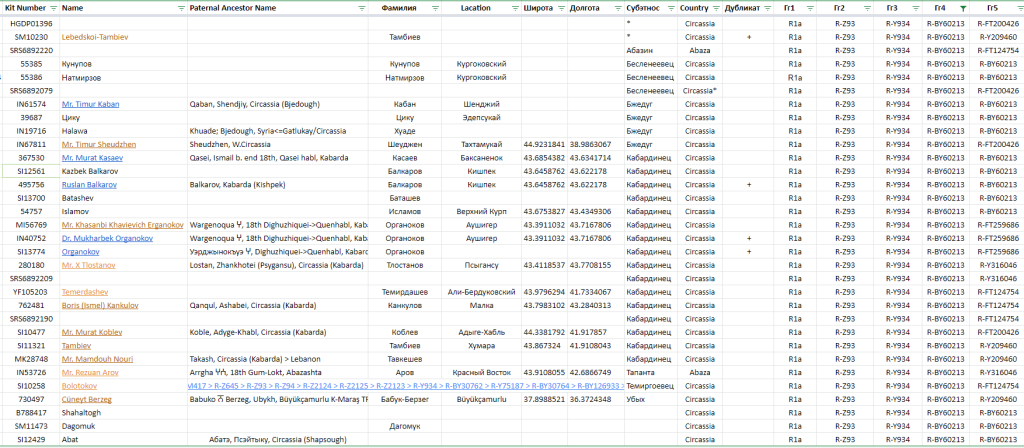Open Mr. Khasanbi Khavievich Erganokov link
1024x448 pixels.
pyautogui.click(x=122, y=225)
